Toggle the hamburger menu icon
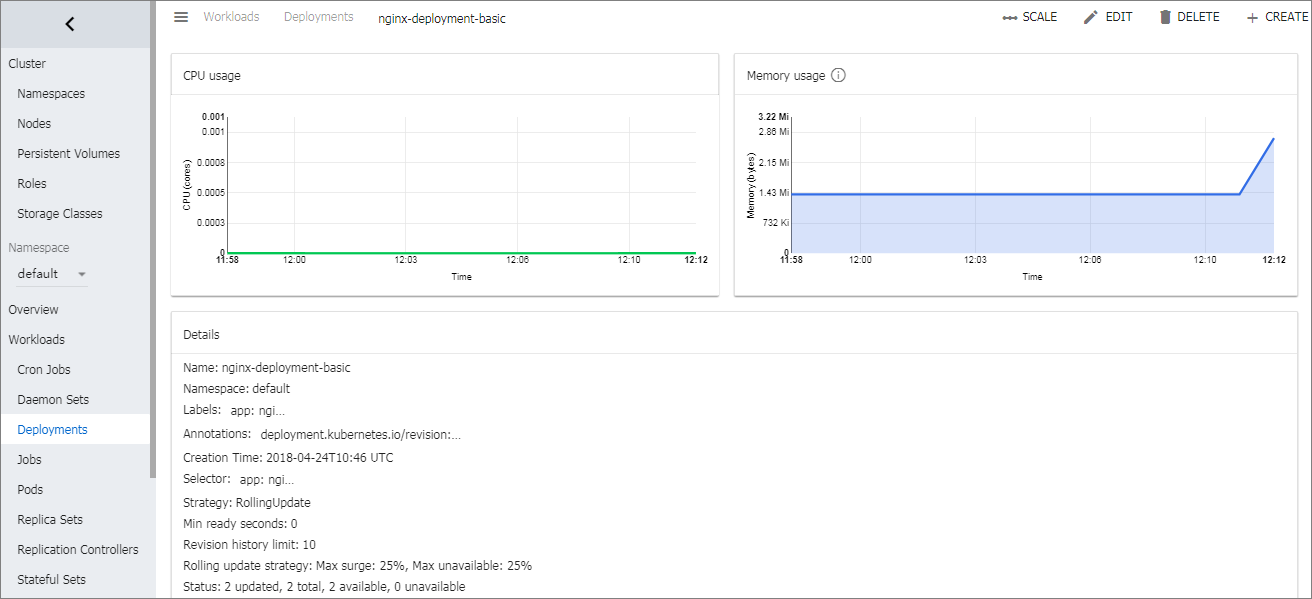 pos(181,17)
